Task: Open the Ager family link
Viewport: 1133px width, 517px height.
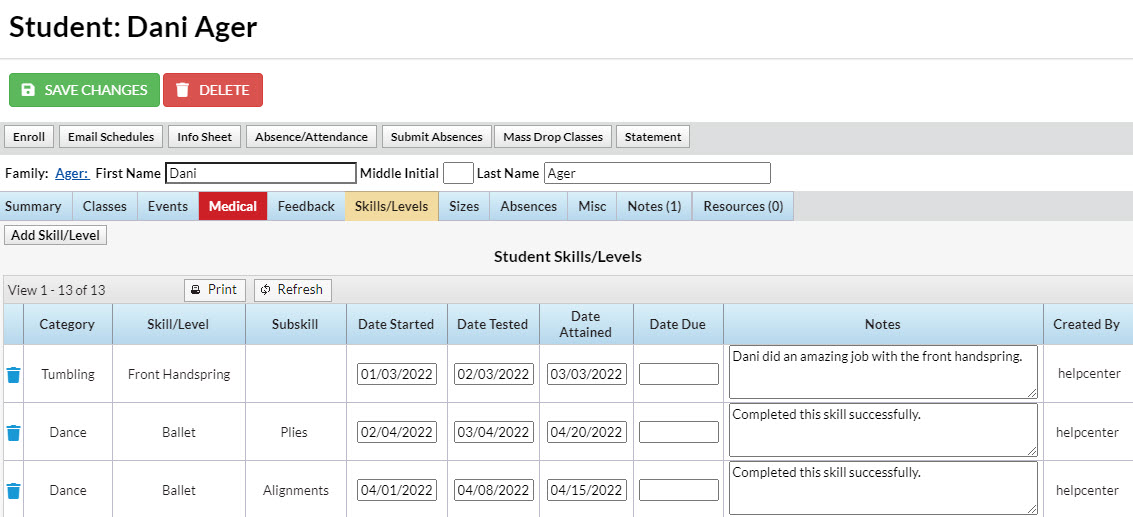Action: tap(72, 174)
